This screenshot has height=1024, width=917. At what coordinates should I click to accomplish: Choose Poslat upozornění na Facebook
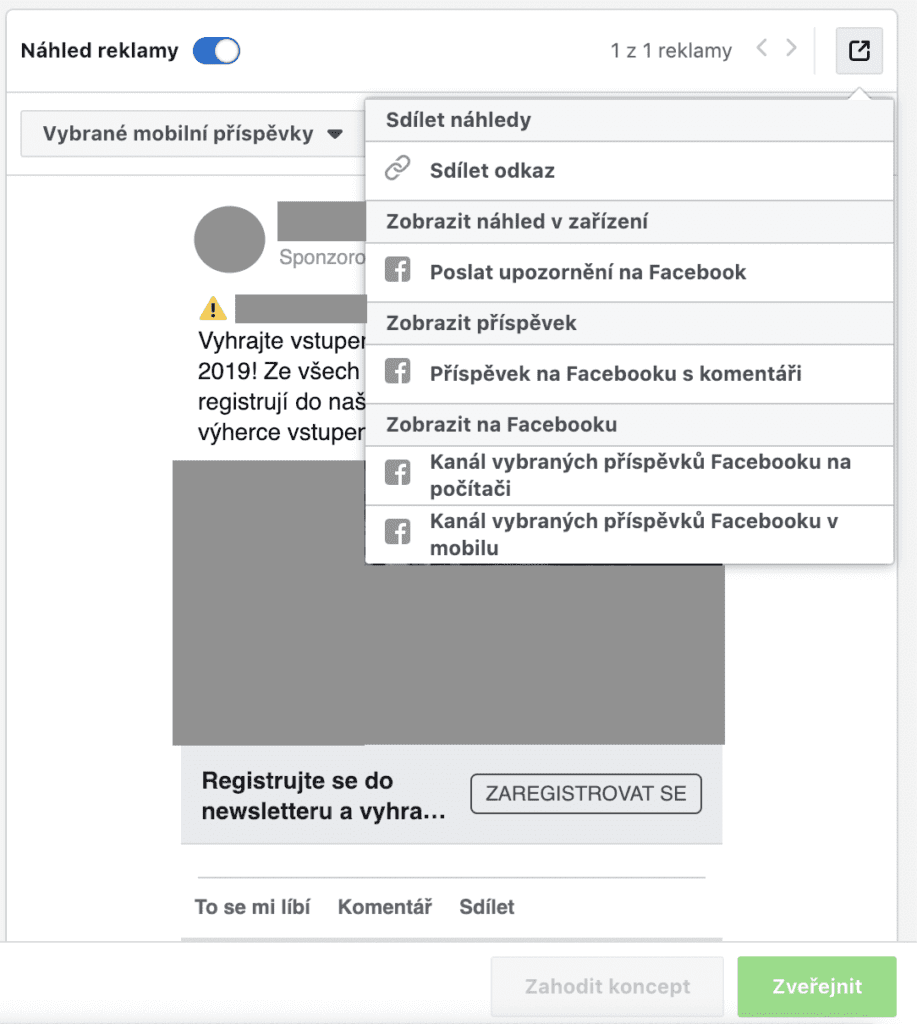coord(588,272)
